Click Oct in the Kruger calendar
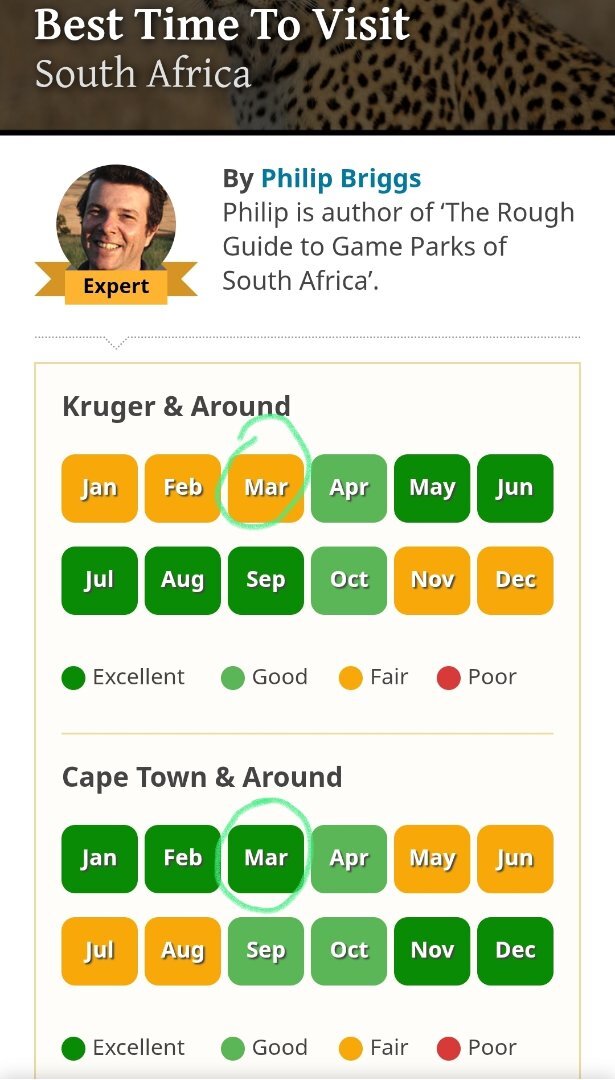 pos(349,580)
